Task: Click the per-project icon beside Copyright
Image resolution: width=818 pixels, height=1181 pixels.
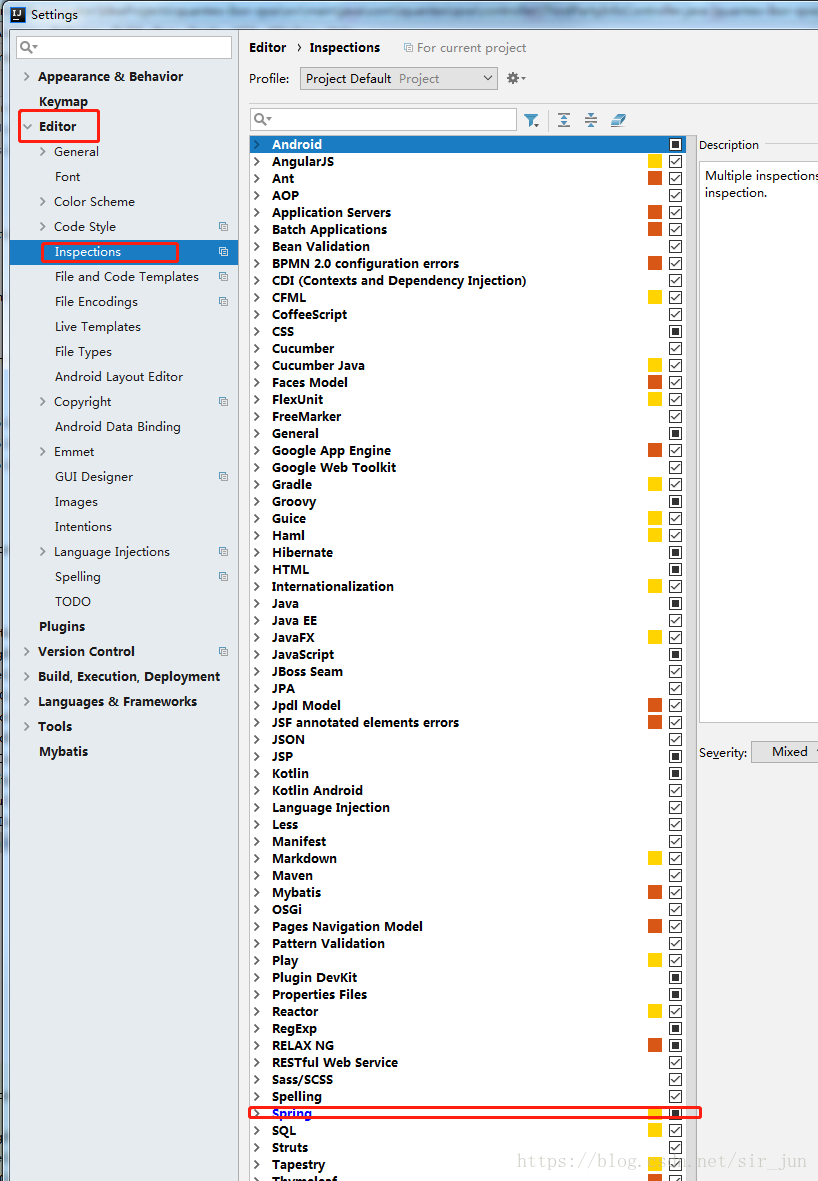Action: [x=224, y=401]
